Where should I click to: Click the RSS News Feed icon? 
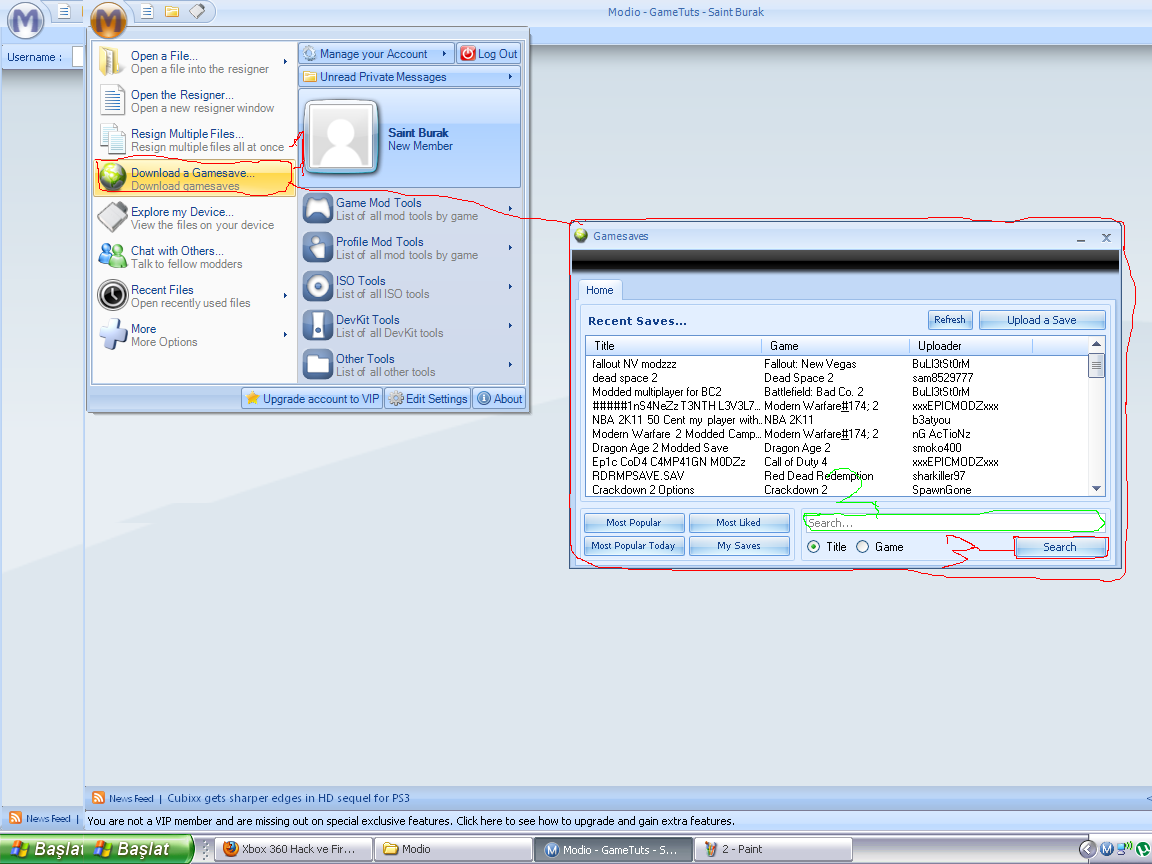click(x=98, y=798)
